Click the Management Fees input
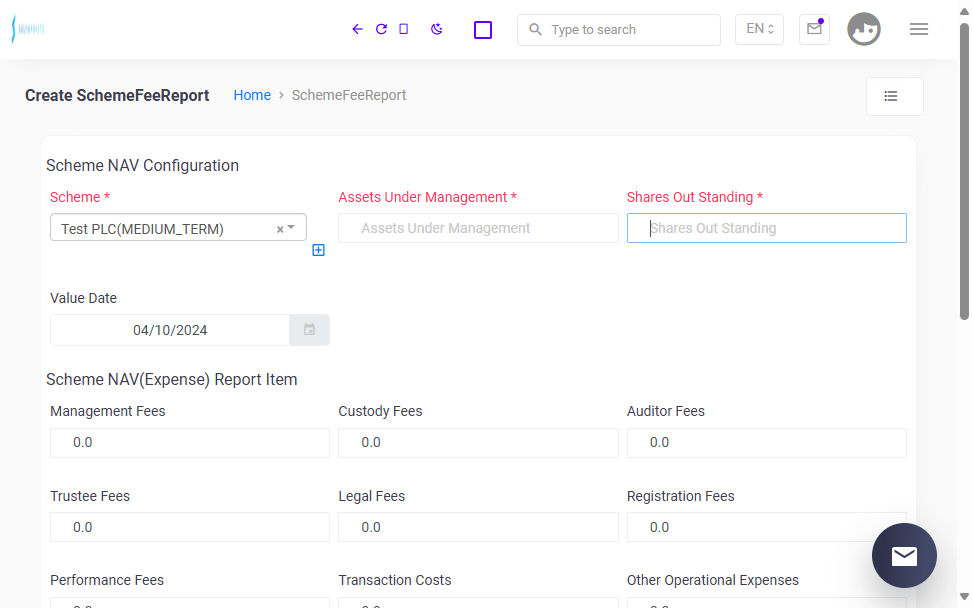The image size is (972, 608). click(x=190, y=443)
